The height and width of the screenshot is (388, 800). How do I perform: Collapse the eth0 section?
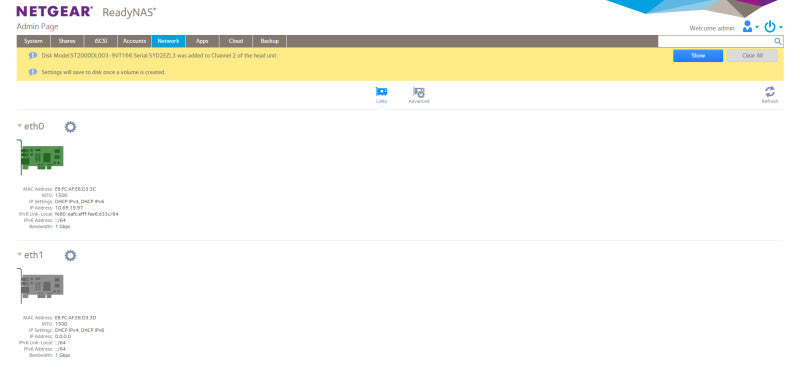[x=19, y=126]
